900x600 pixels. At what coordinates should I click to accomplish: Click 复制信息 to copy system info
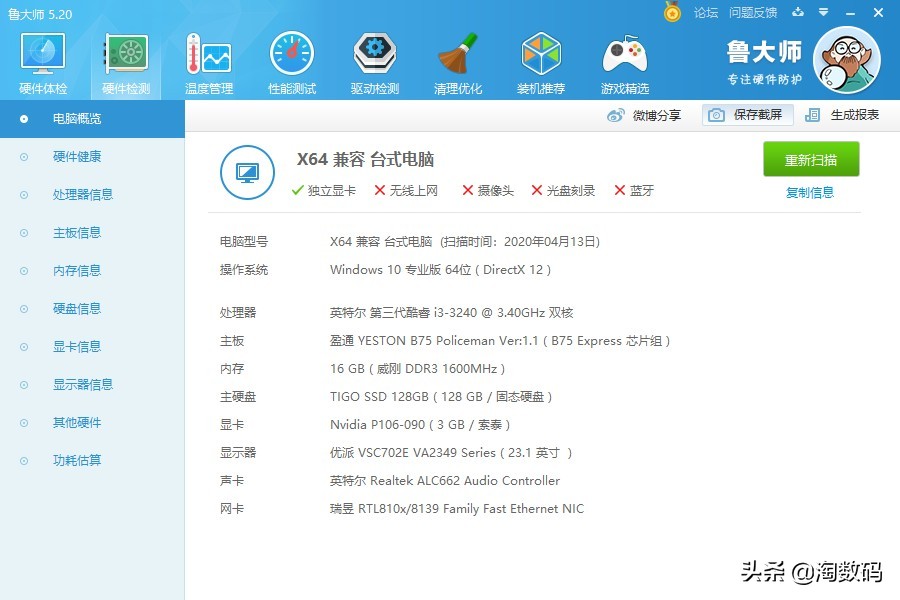(x=811, y=191)
